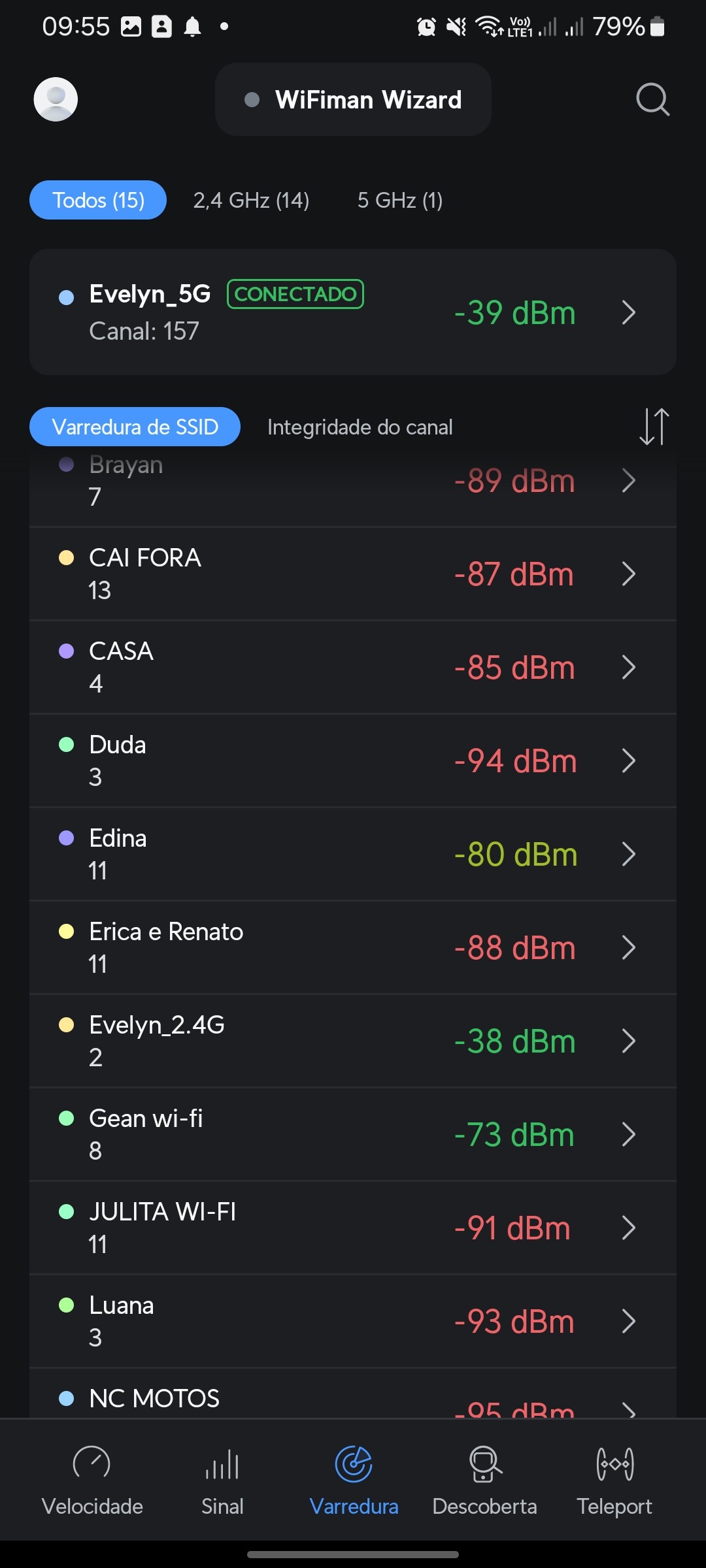
Task: Expand details chevron for CAI FORA
Action: coord(629,574)
